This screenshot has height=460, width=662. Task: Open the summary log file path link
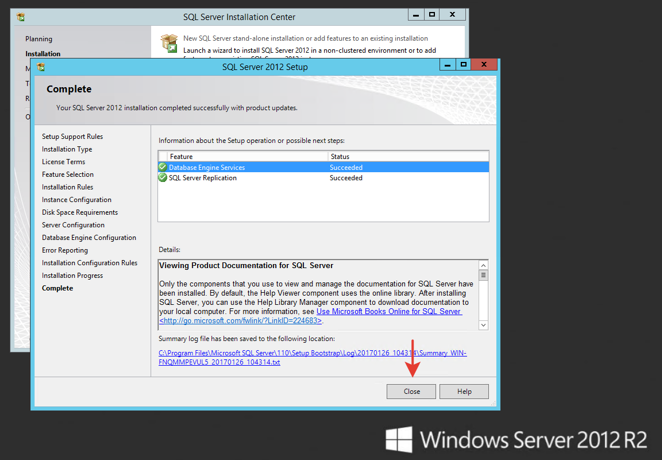[312, 357]
